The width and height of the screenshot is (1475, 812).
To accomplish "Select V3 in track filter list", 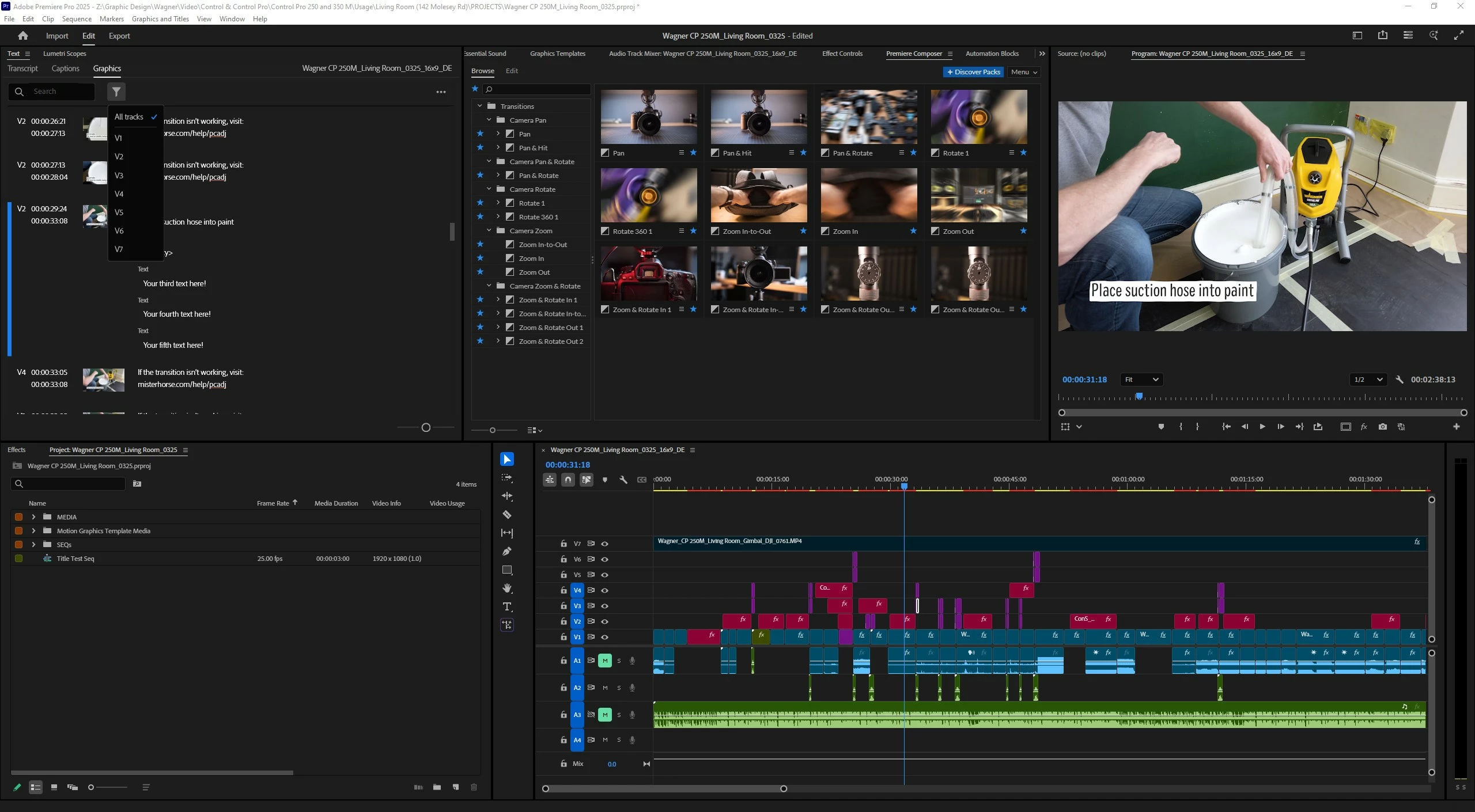I will [x=119, y=175].
